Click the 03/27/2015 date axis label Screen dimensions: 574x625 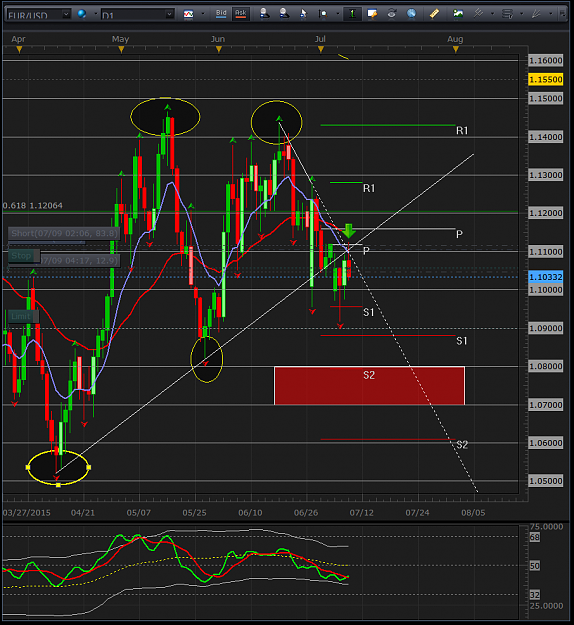pyautogui.click(x=27, y=513)
